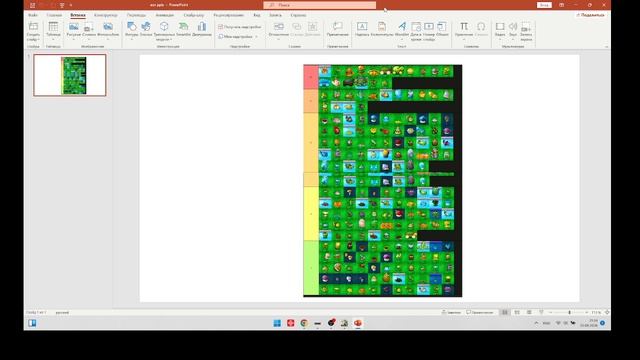Click the language indicator 'русский' in status bar
Screen dimensions: 640x360
point(62,313)
